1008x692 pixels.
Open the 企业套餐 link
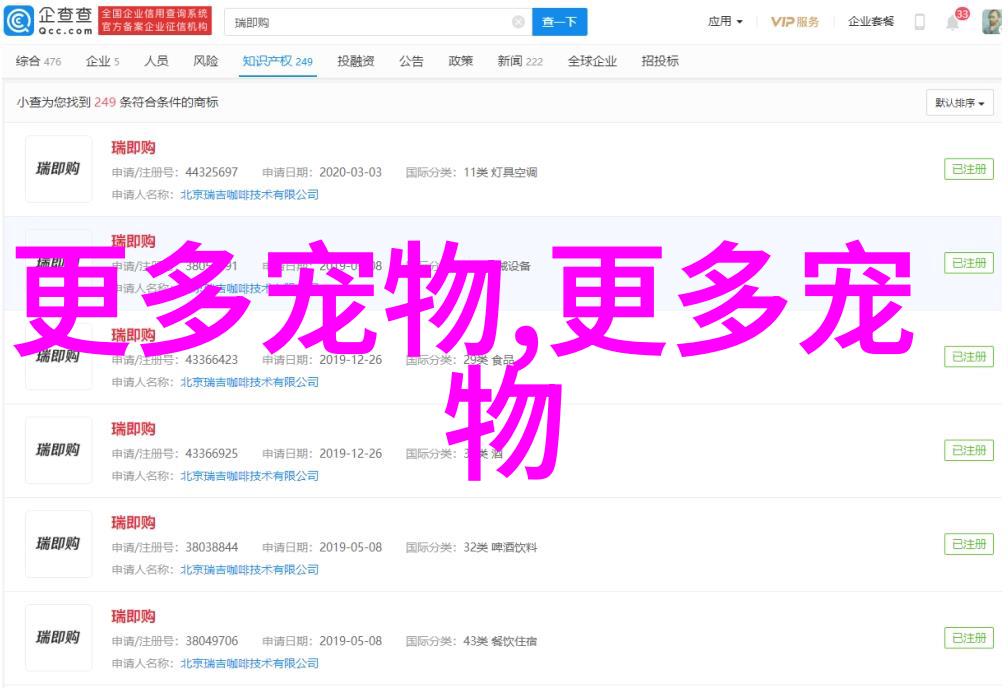pyautogui.click(x=870, y=22)
